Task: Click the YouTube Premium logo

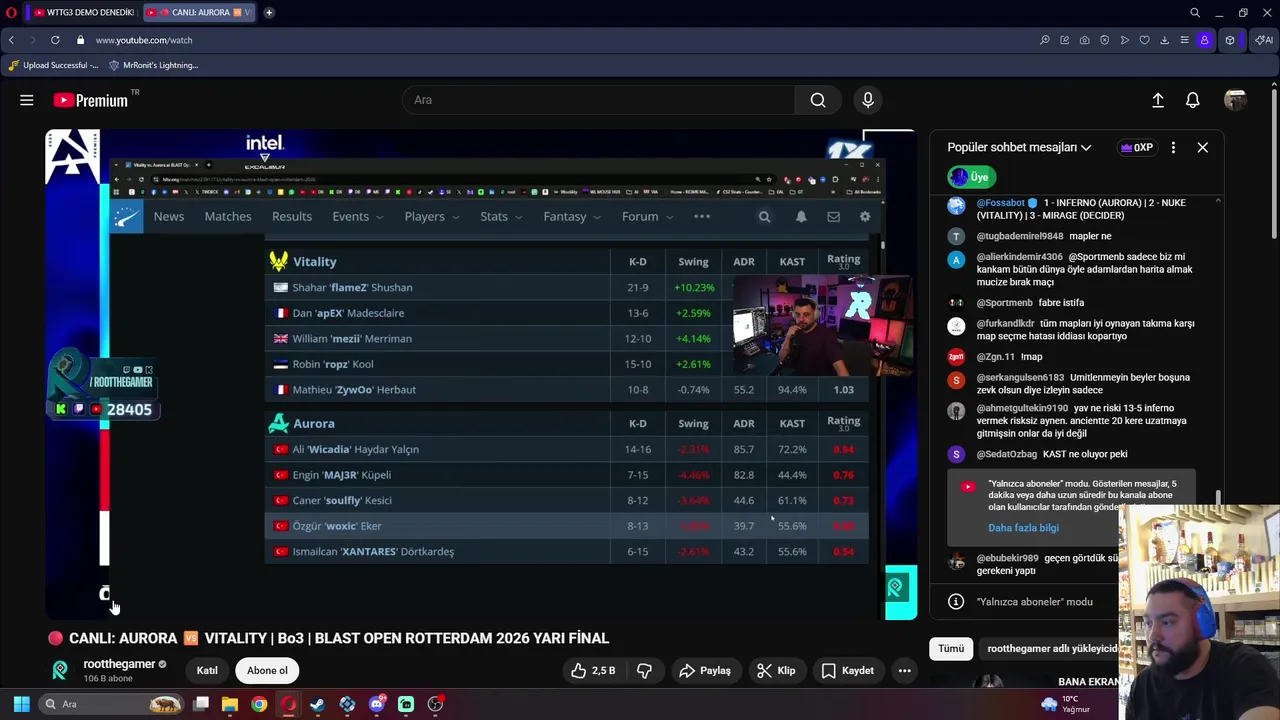Action: pos(91,100)
